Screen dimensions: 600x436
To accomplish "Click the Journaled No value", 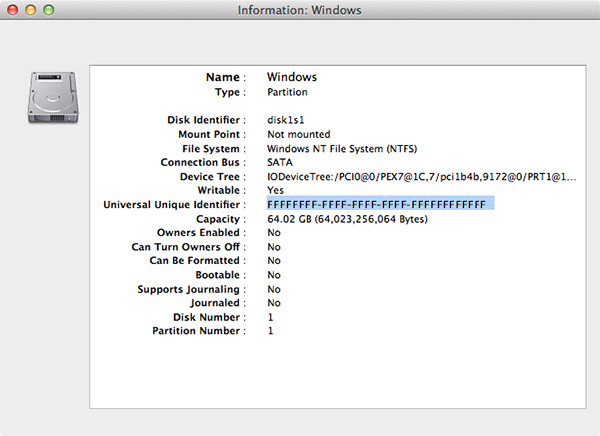I will tap(274, 303).
